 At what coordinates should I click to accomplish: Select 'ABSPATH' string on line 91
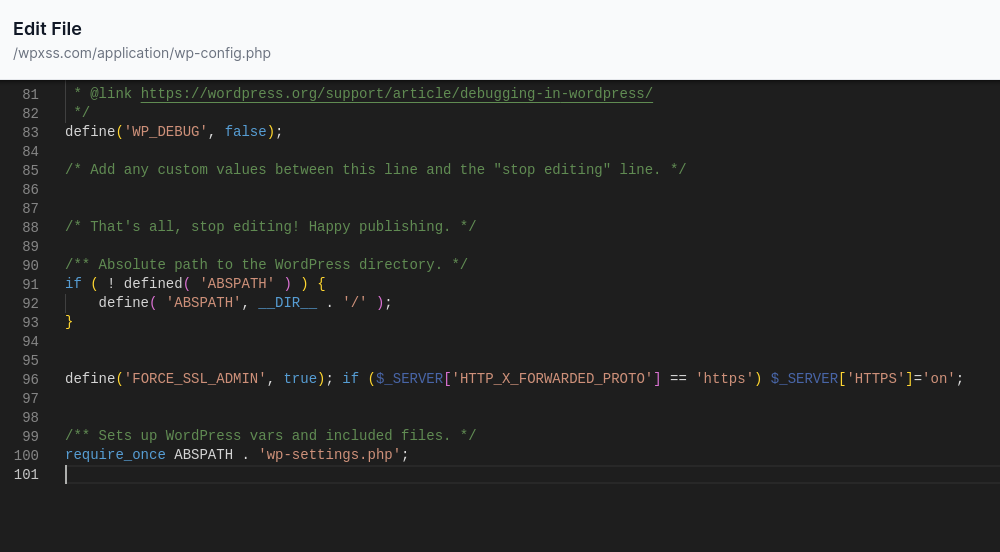pos(237,284)
